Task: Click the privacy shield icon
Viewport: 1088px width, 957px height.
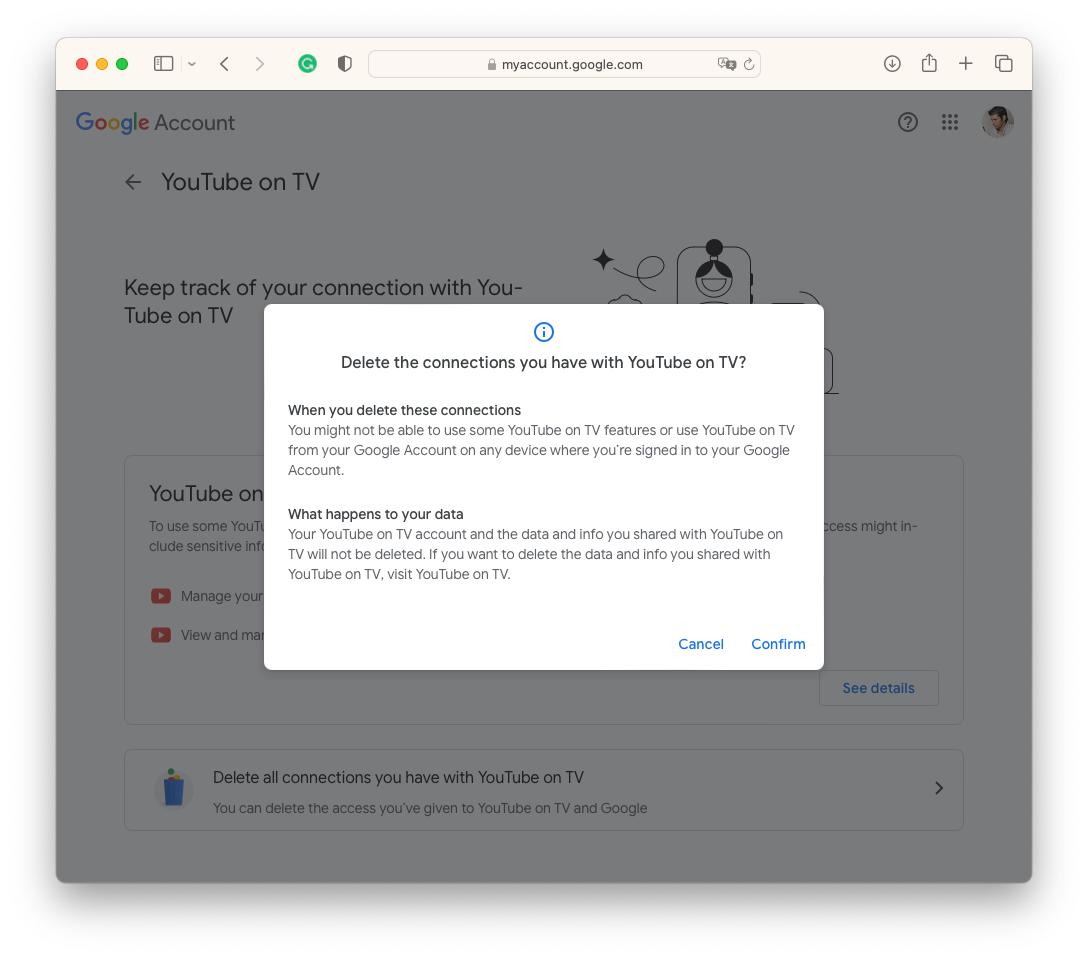Action: [x=345, y=64]
